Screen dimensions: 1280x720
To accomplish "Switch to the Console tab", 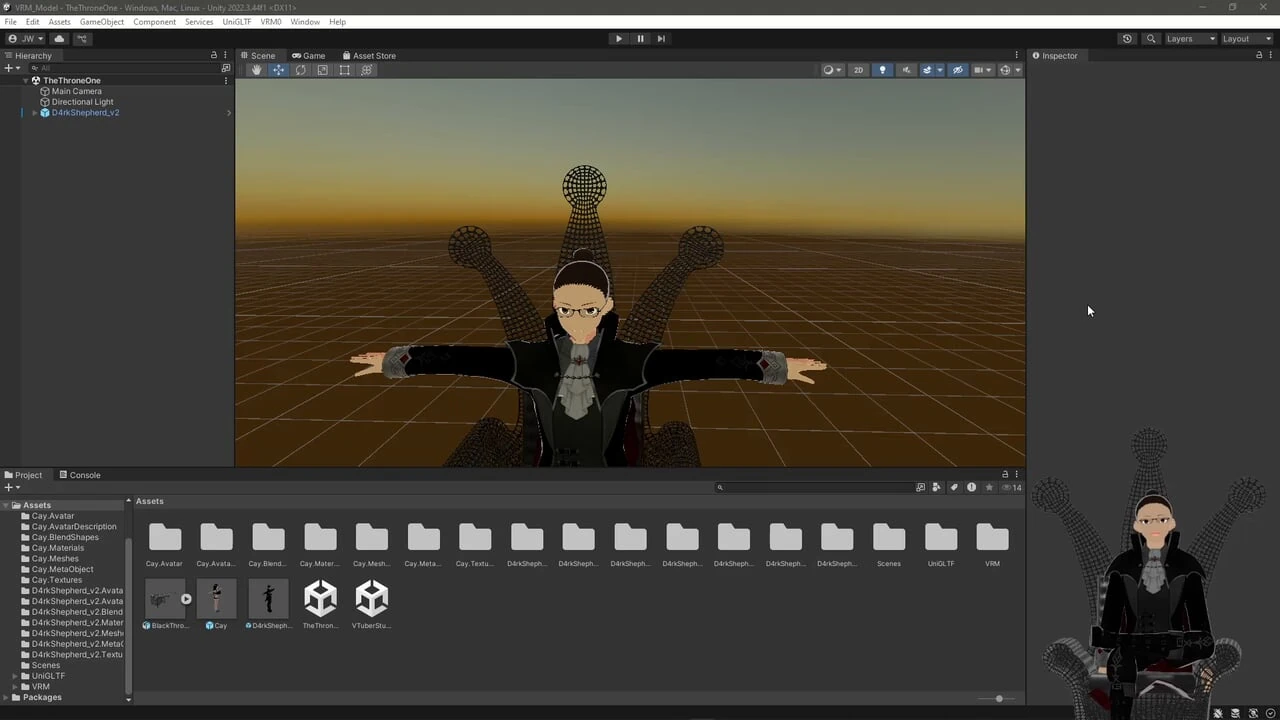I will [80, 475].
